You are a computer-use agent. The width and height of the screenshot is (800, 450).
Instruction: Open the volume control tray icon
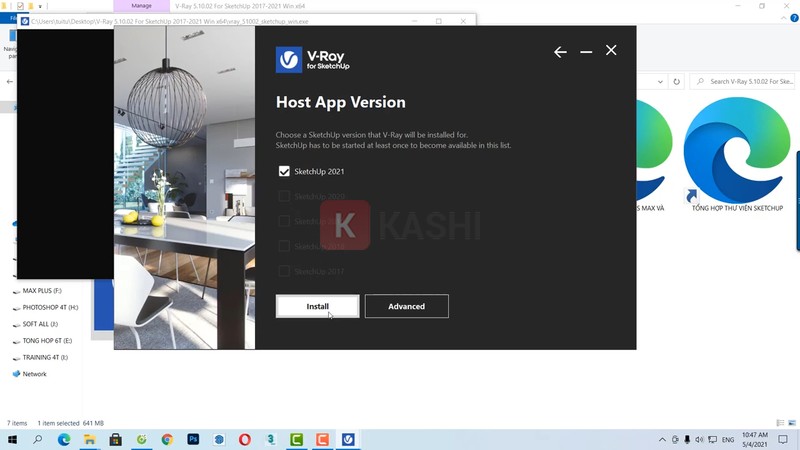(x=699, y=439)
